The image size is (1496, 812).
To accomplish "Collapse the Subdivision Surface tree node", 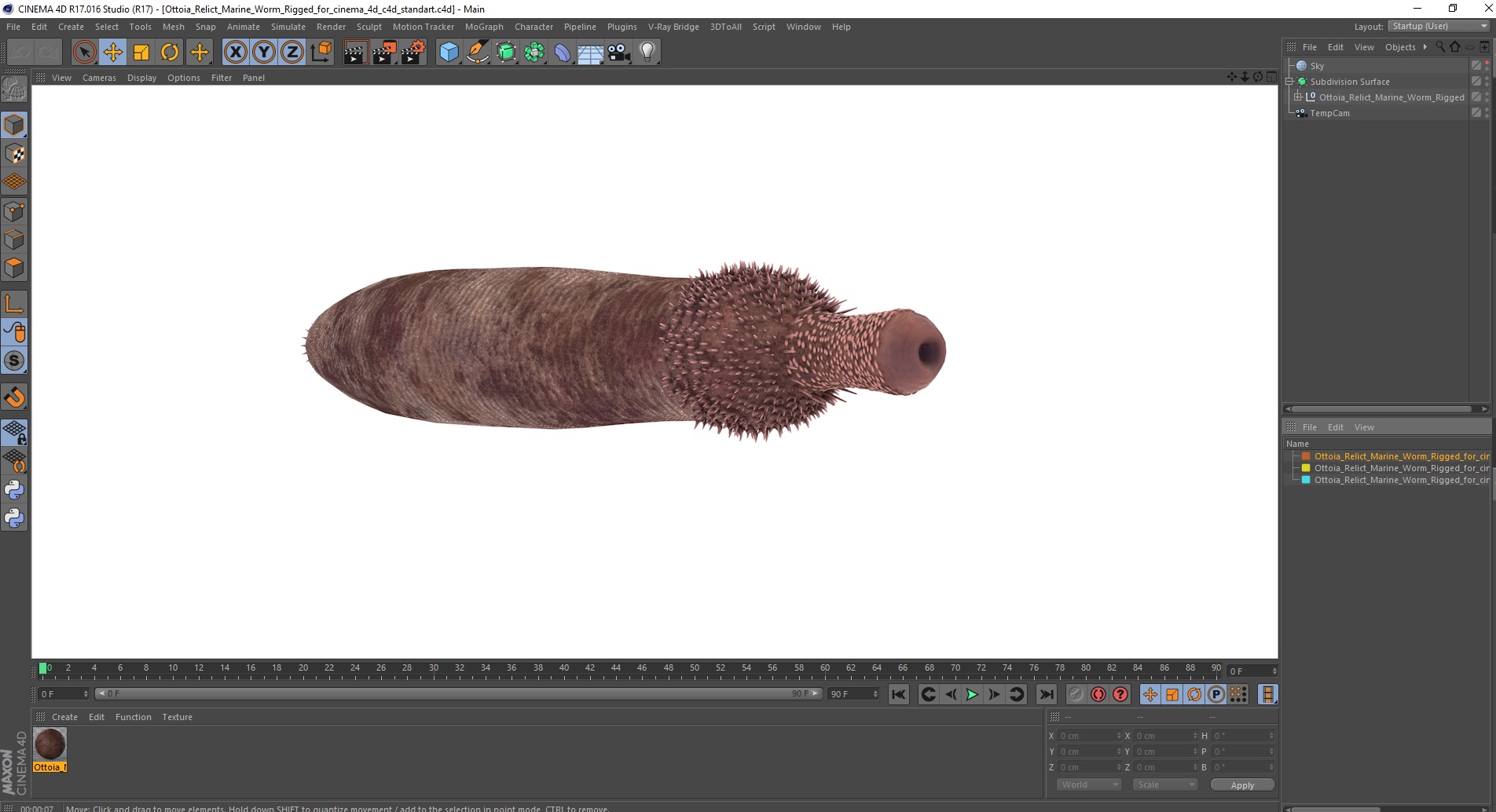I will coord(1289,82).
